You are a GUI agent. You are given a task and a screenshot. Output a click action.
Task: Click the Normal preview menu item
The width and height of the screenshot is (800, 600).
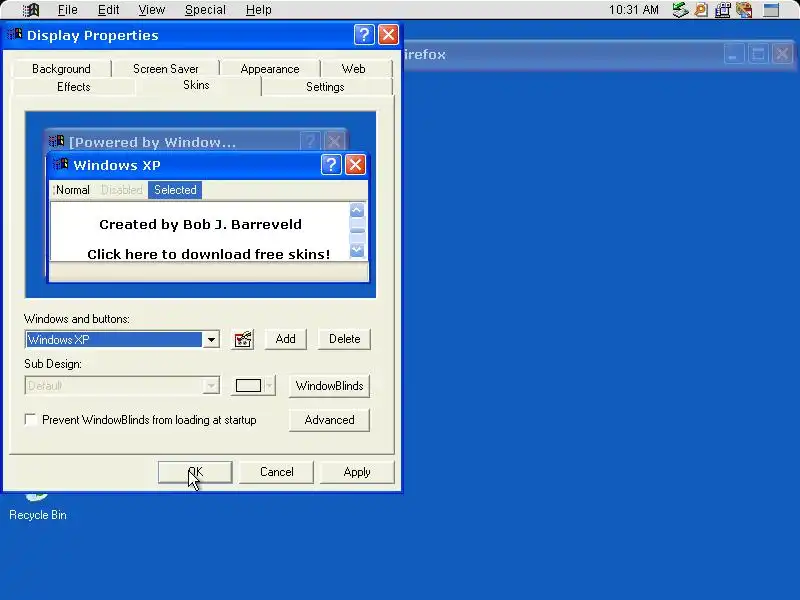tap(72, 190)
